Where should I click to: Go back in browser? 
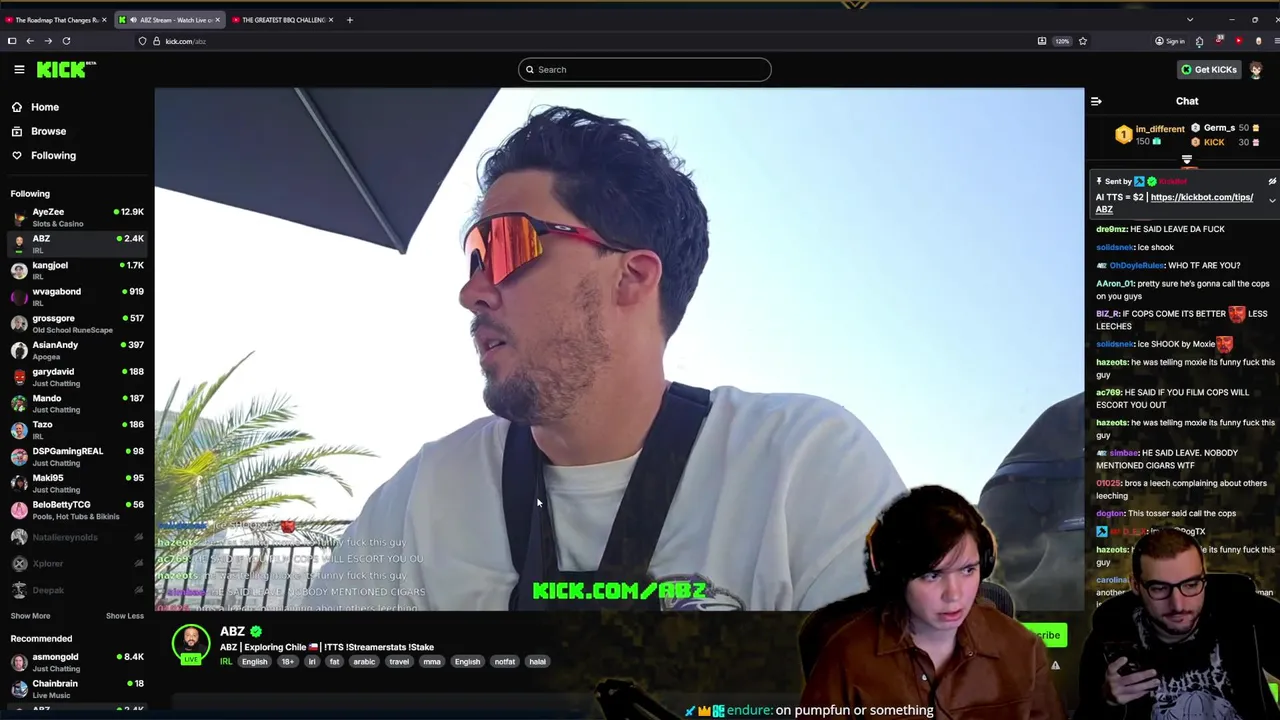(x=30, y=41)
